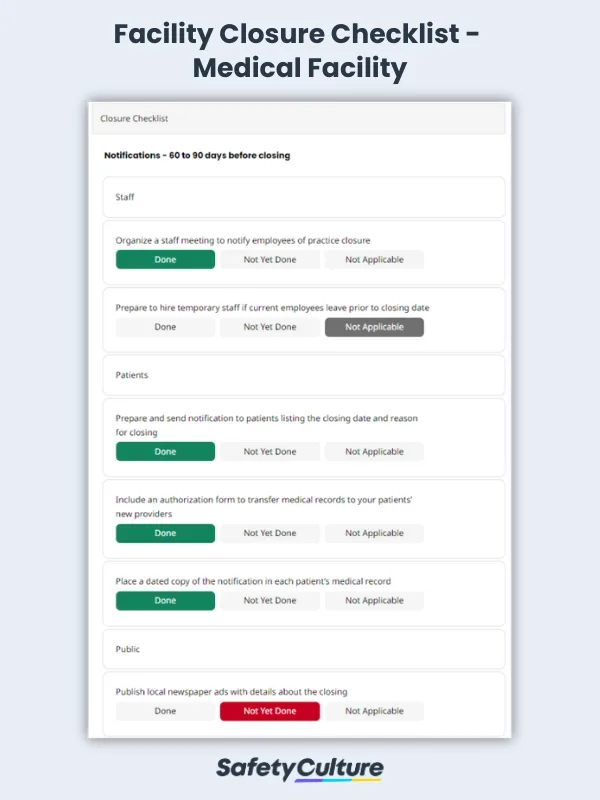Set temporary staff item to Done
600x800 pixels.
[165, 327]
